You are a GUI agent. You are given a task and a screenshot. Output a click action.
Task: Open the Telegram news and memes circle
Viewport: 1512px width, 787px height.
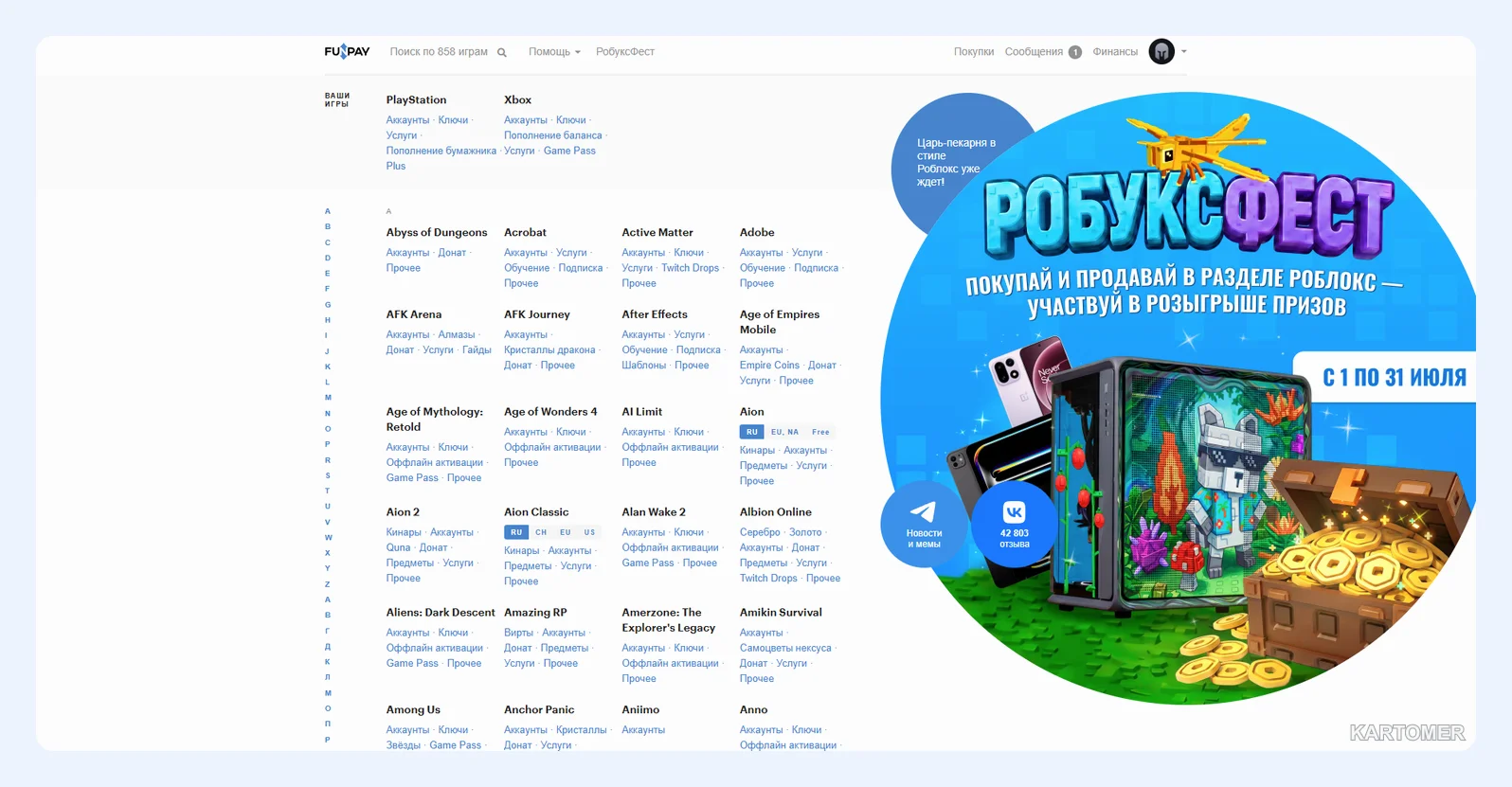click(924, 524)
